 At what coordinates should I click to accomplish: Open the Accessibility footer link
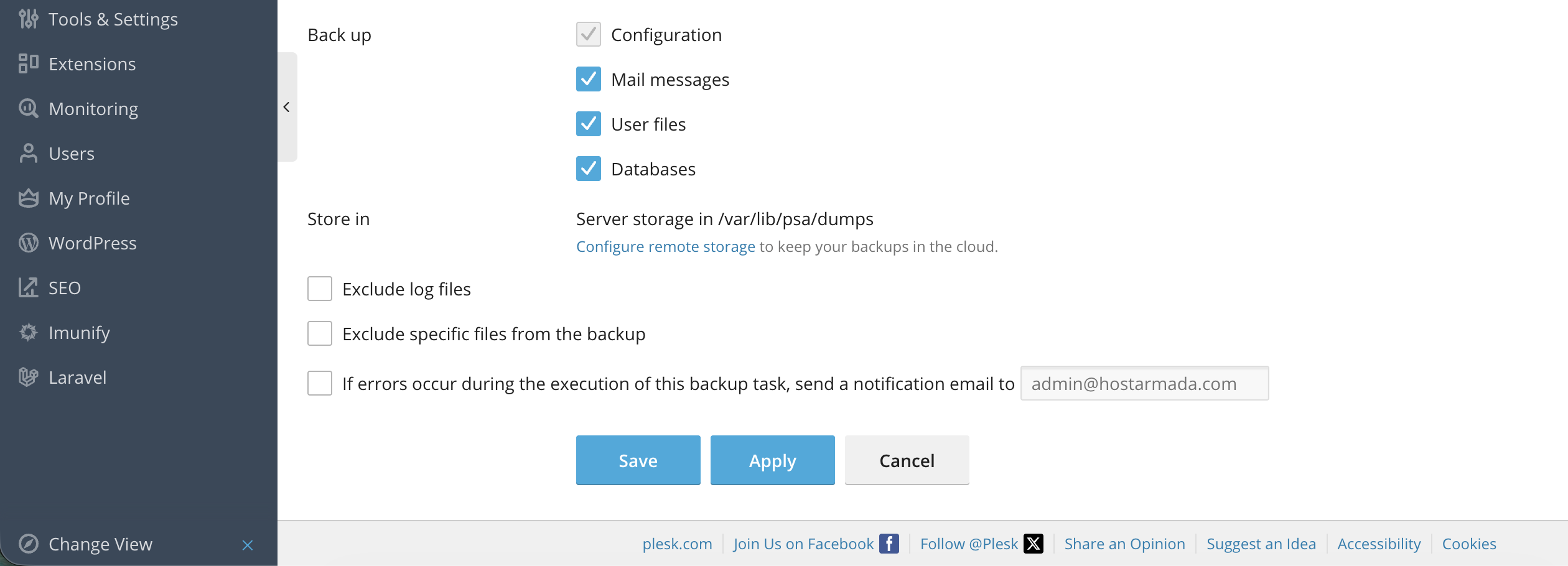(x=1379, y=544)
